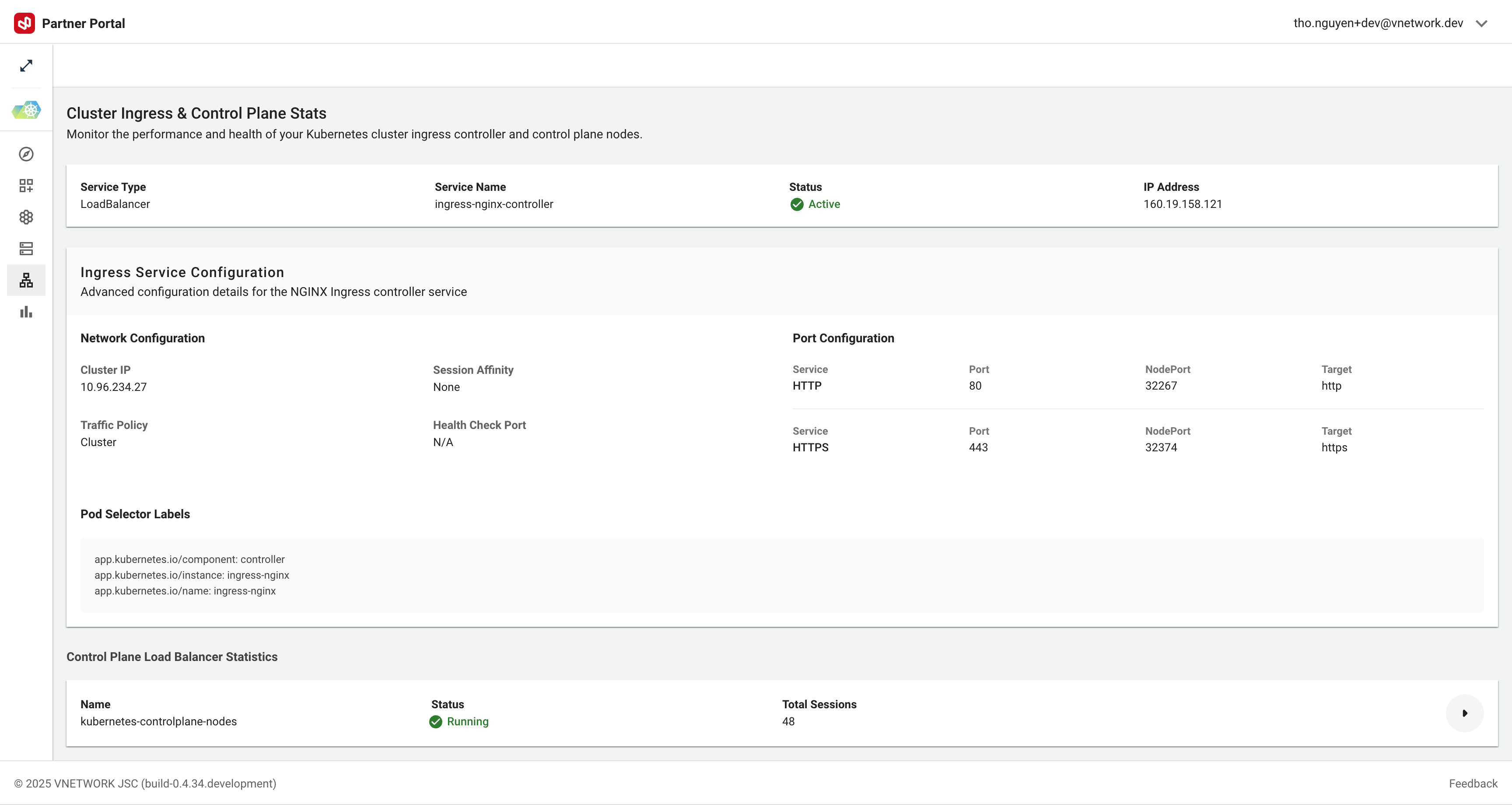
Task: Open the bar chart statistics sidebar icon
Action: pyautogui.click(x=26, y=312)
